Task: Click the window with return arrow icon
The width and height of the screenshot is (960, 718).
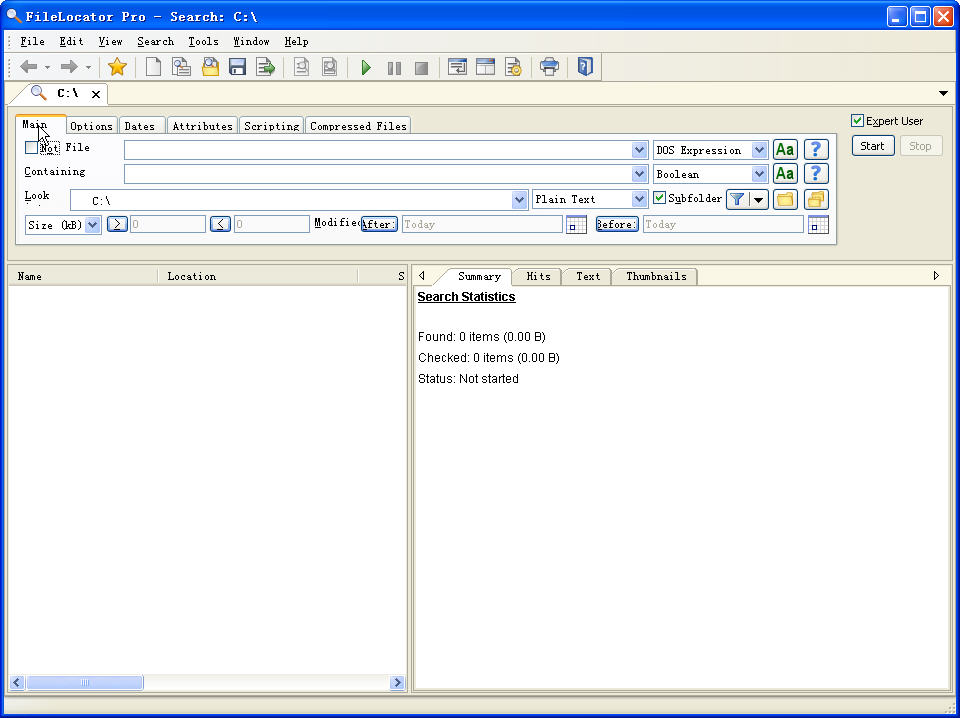Action: click(457, 67)
